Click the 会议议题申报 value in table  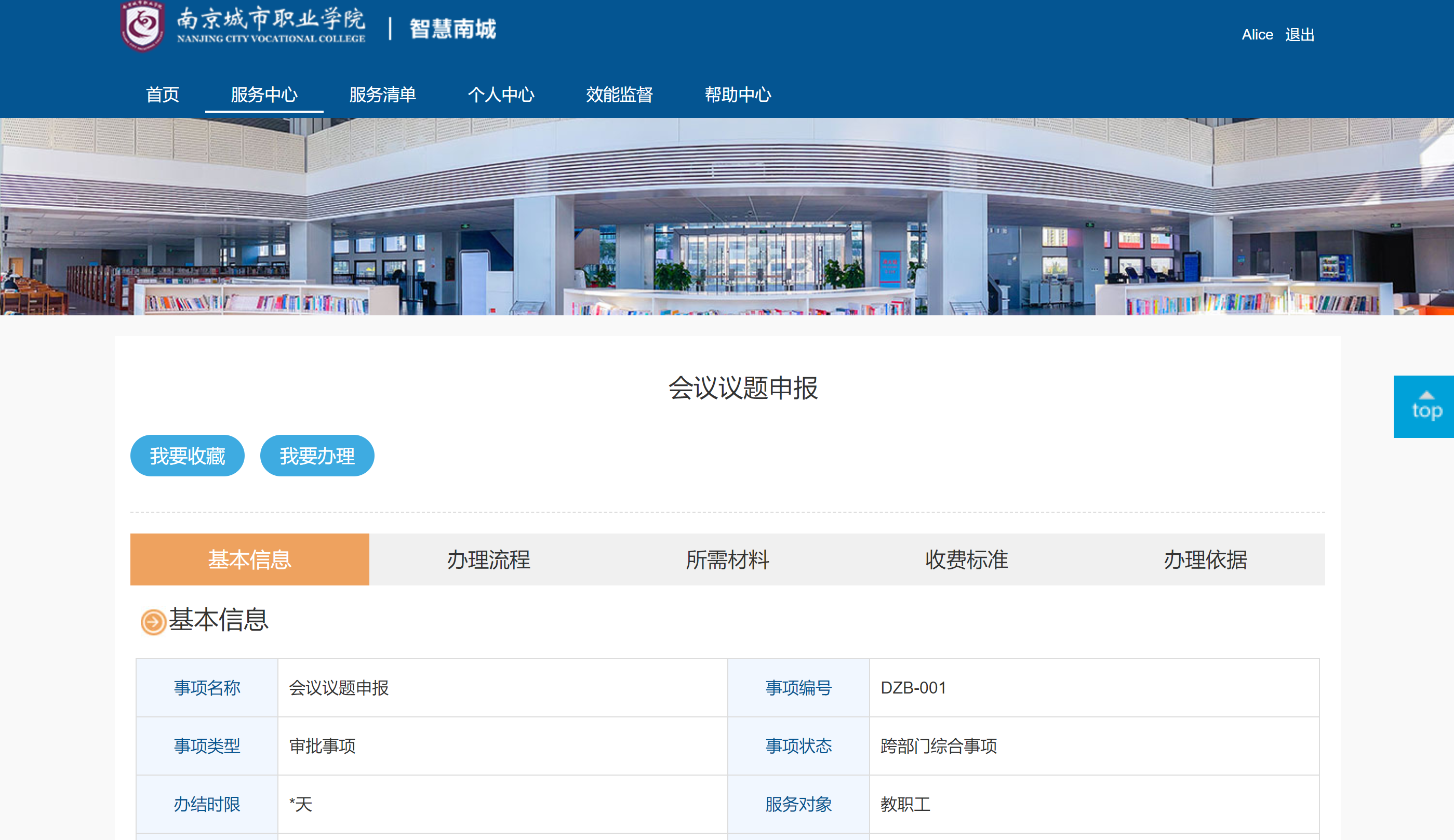pos(503,688)
